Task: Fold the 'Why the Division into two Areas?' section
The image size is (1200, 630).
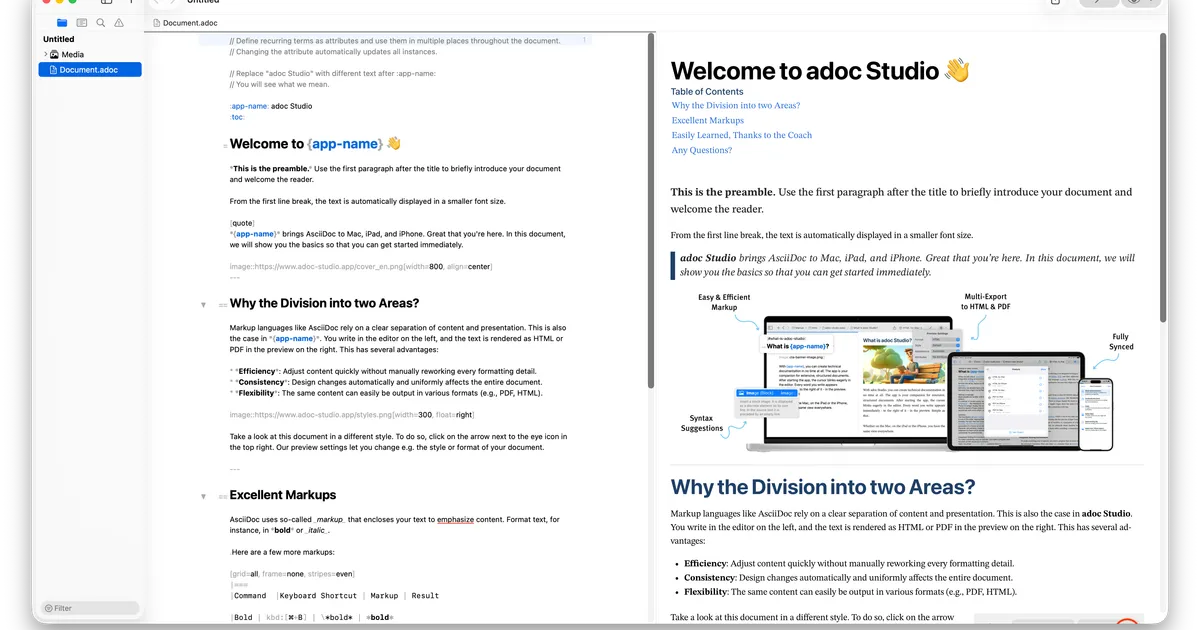Action: pos(203,304)
